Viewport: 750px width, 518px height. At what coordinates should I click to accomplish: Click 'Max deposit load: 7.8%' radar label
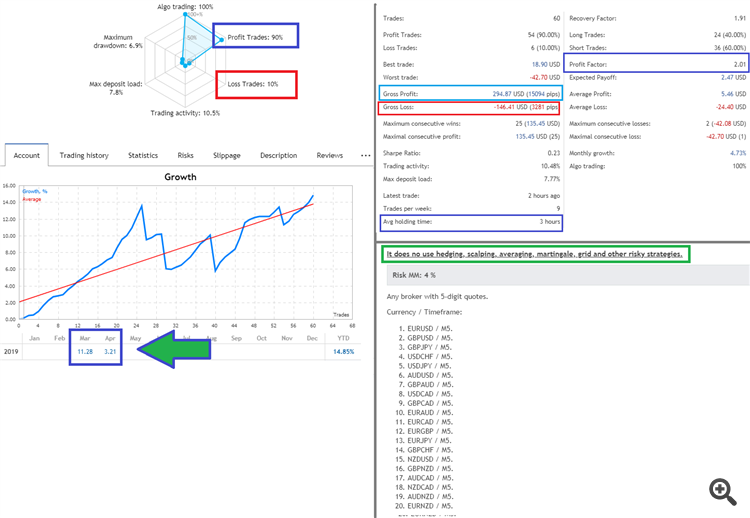tap(116, 88)
